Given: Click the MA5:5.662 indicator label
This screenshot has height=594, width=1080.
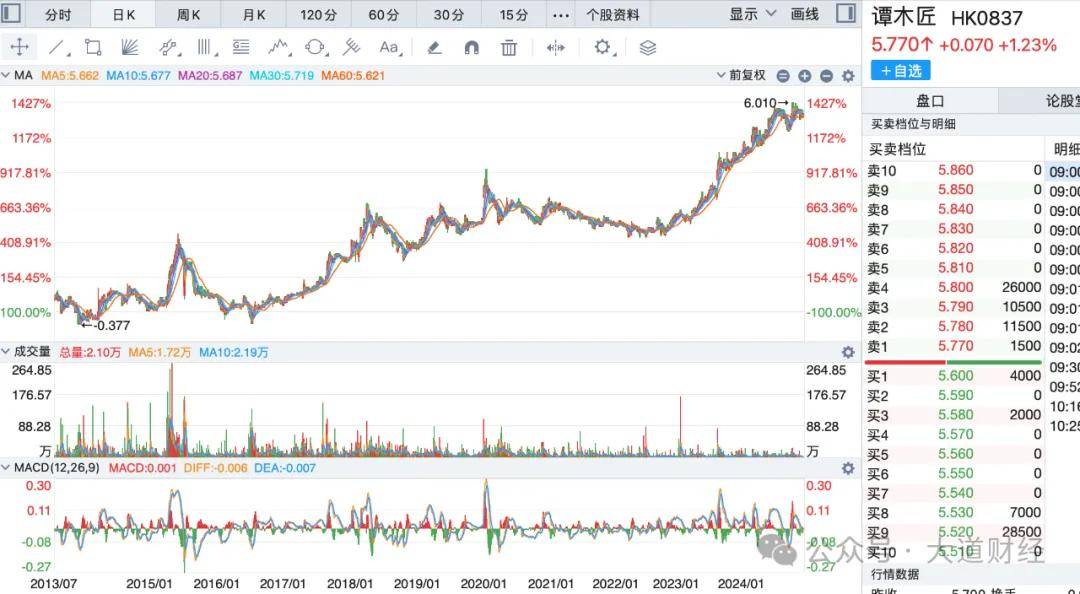Looking at the screenshot, I should (70, 76).
